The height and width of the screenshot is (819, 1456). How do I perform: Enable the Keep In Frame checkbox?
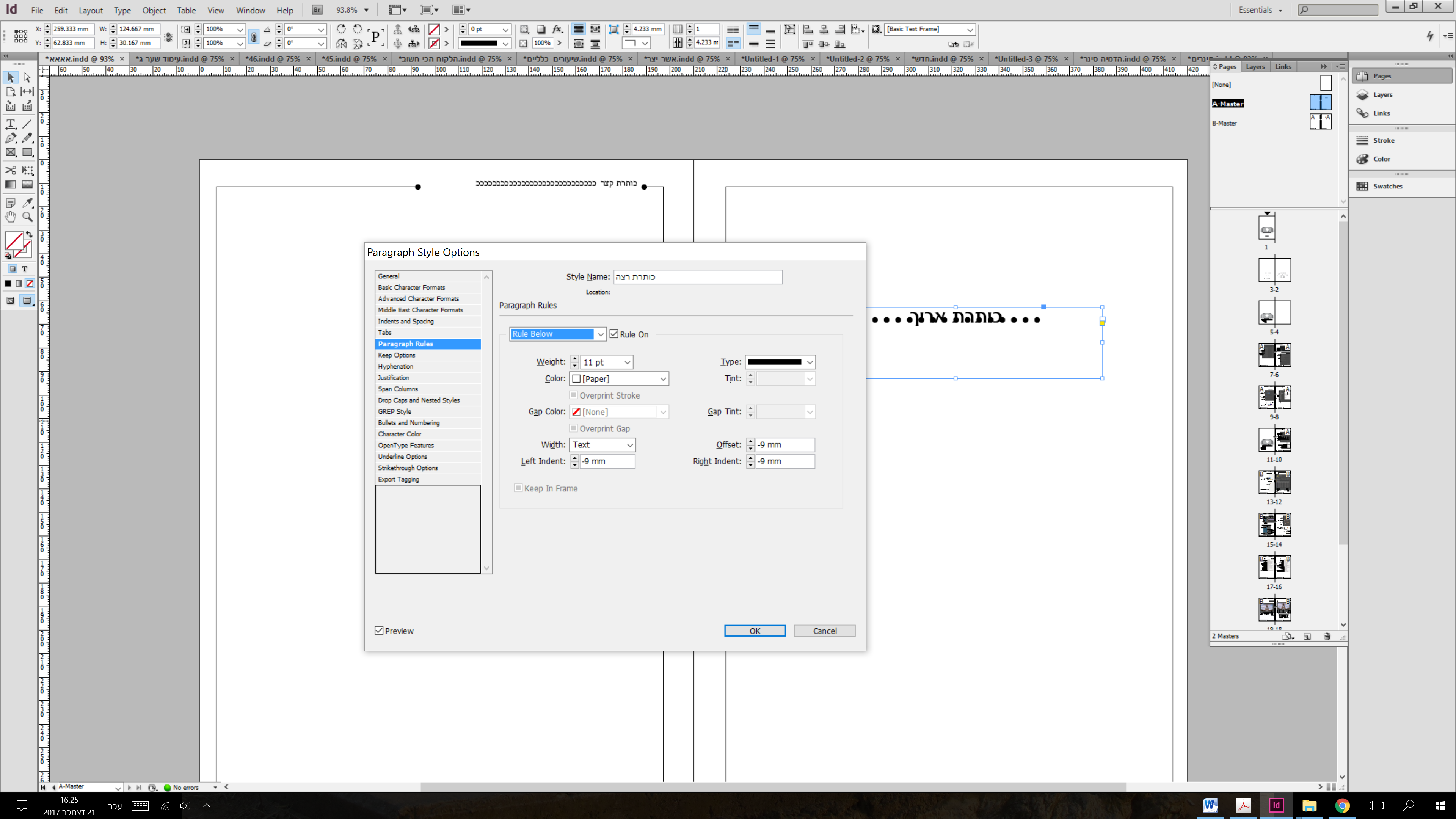tap(518, 488)
